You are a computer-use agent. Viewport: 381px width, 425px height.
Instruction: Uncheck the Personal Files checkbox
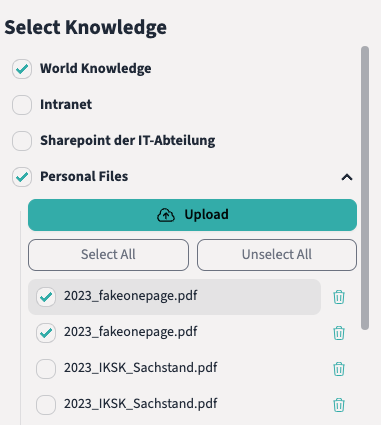pos(22,177)
